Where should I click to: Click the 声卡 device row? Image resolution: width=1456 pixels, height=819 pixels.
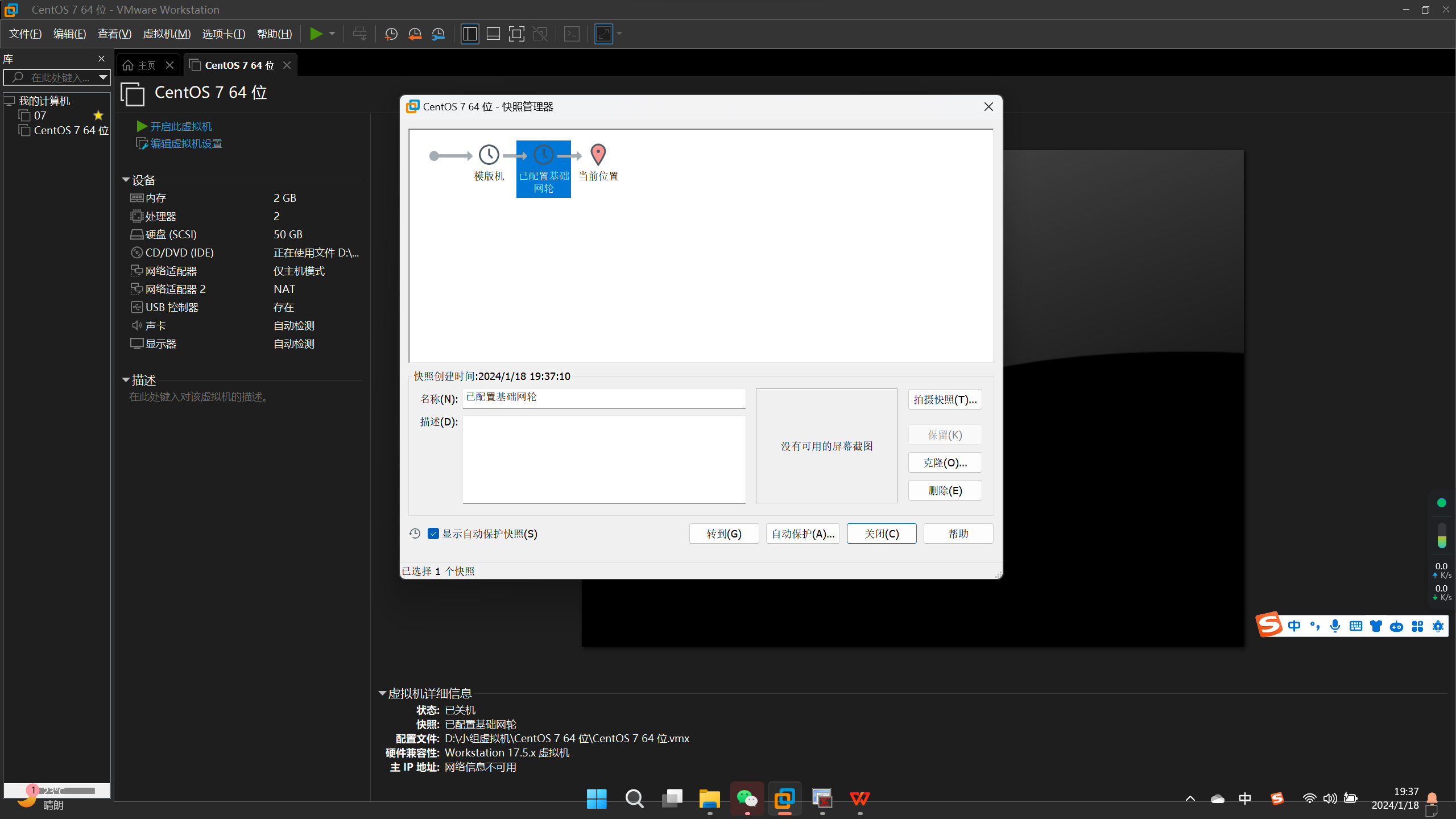pyautogui.click(x=246, y=325)
